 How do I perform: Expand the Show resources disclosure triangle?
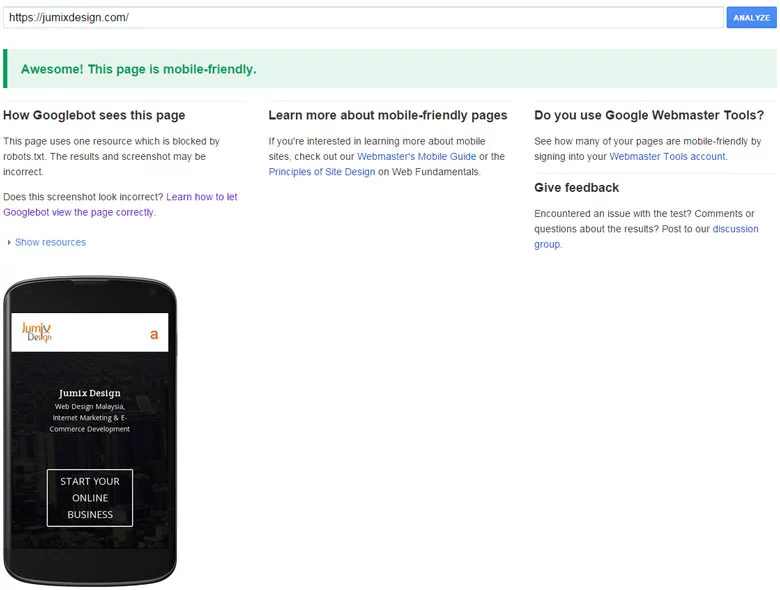9,242
